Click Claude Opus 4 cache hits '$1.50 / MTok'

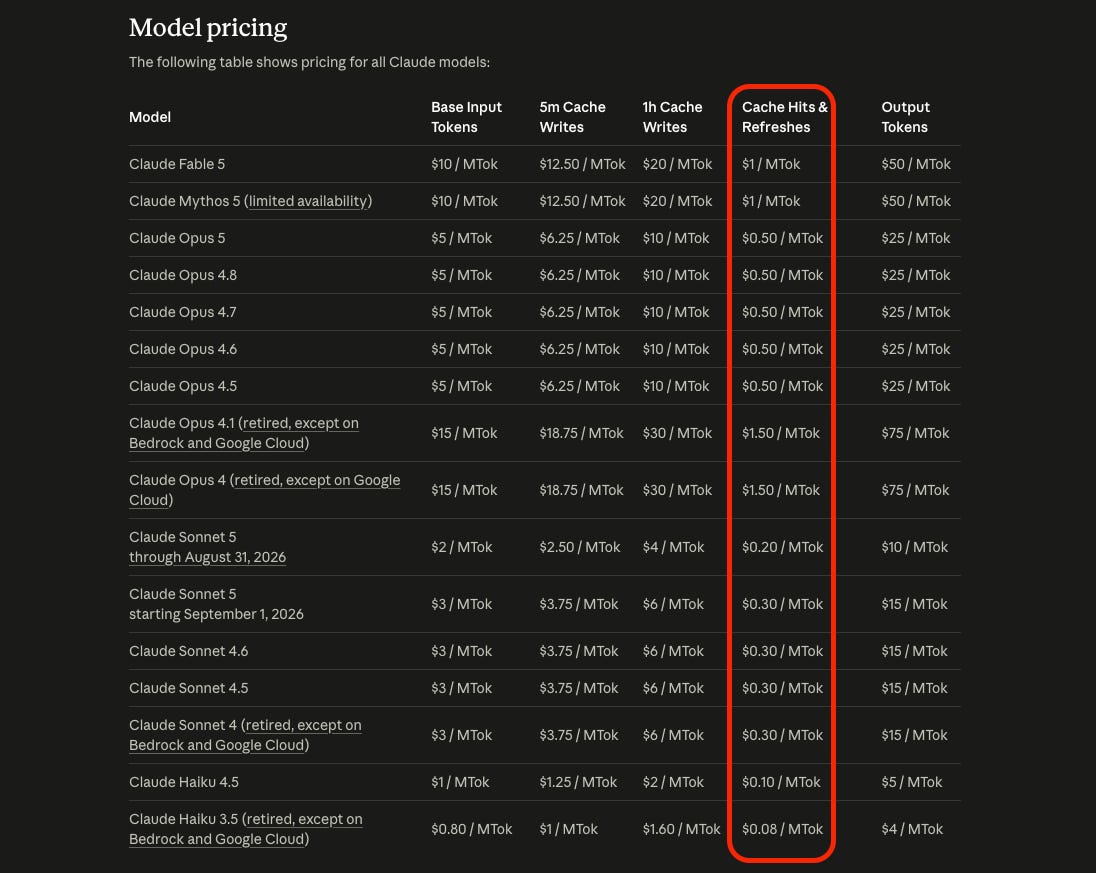pos(781,491)
